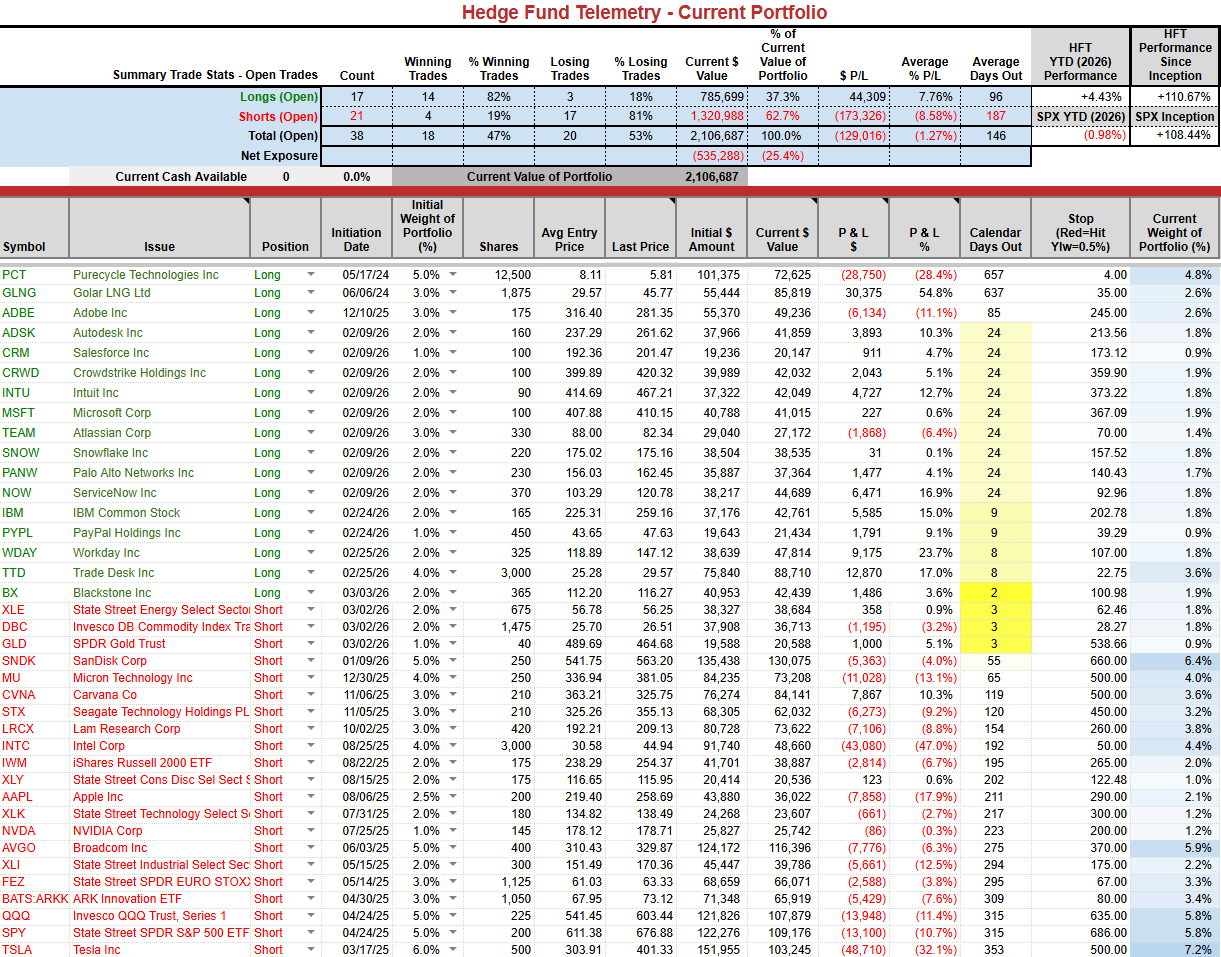This screenshot has width=1221, height=957.
Task: Expand Initial Weight dropdown for GLNG
Action: [453, 293]
